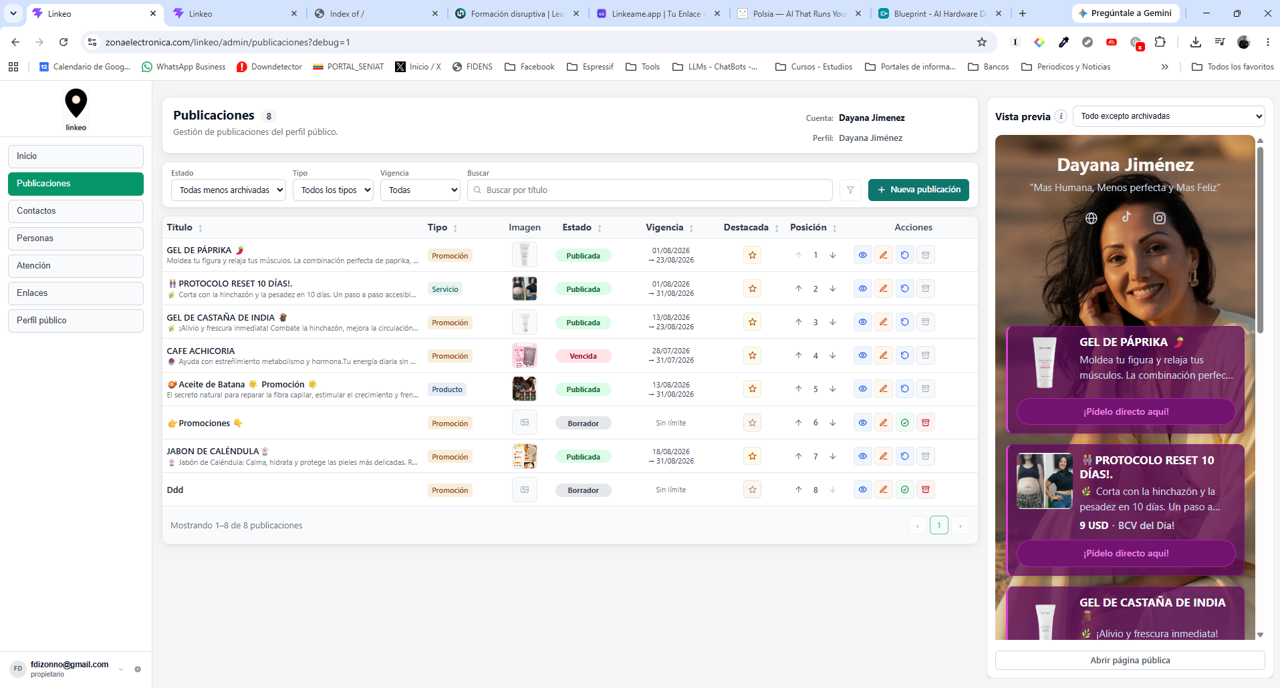Toggle featured star for GEL DE PÁPRIKA
Image resolution: width=1280 pixels, height=688 pixels.
752,255
